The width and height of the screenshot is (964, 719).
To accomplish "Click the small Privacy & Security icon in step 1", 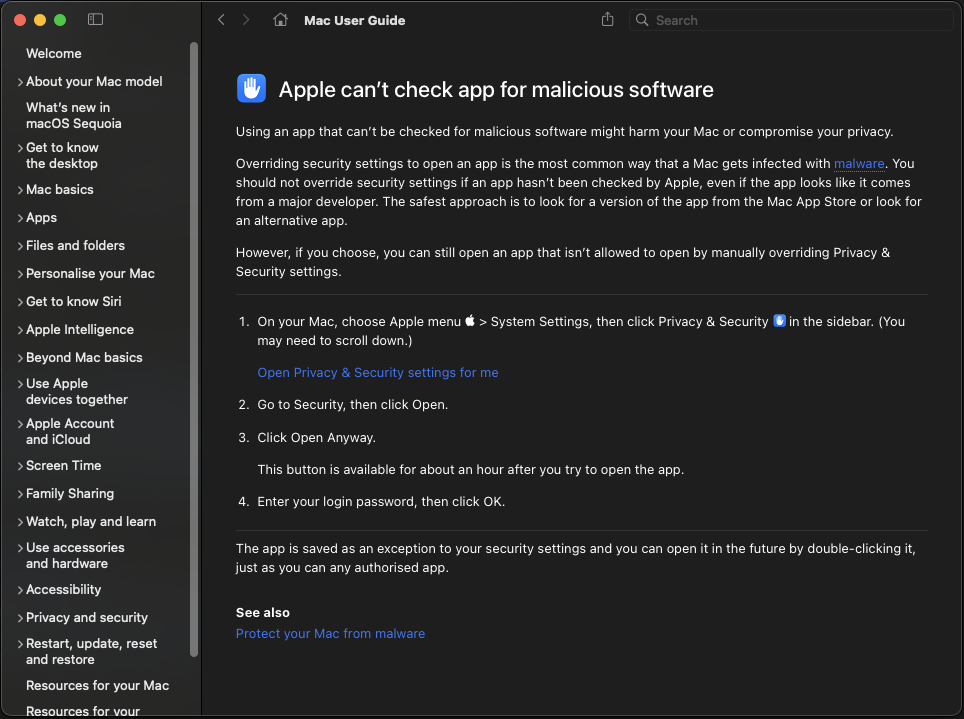I will 779,321.
